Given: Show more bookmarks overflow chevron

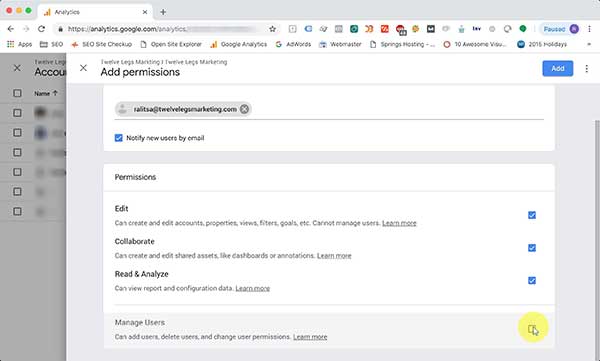Looking at the screenshot, I should pyautogui.click(x=589, y=44).
